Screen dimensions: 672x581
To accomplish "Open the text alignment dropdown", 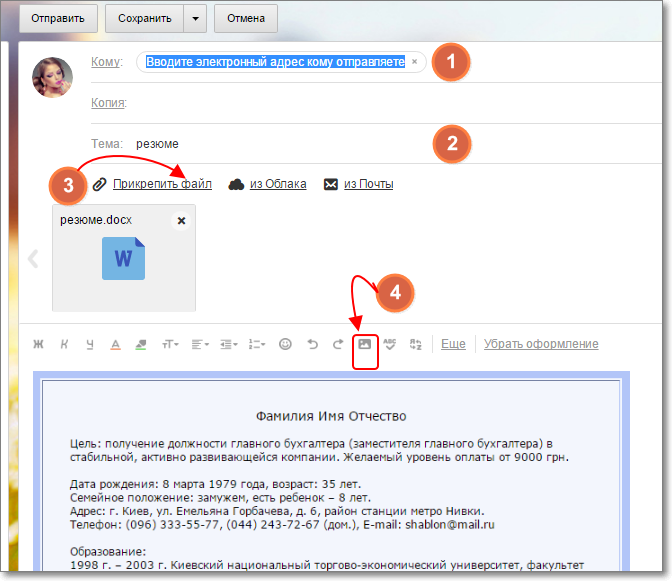I will (200, 344).
